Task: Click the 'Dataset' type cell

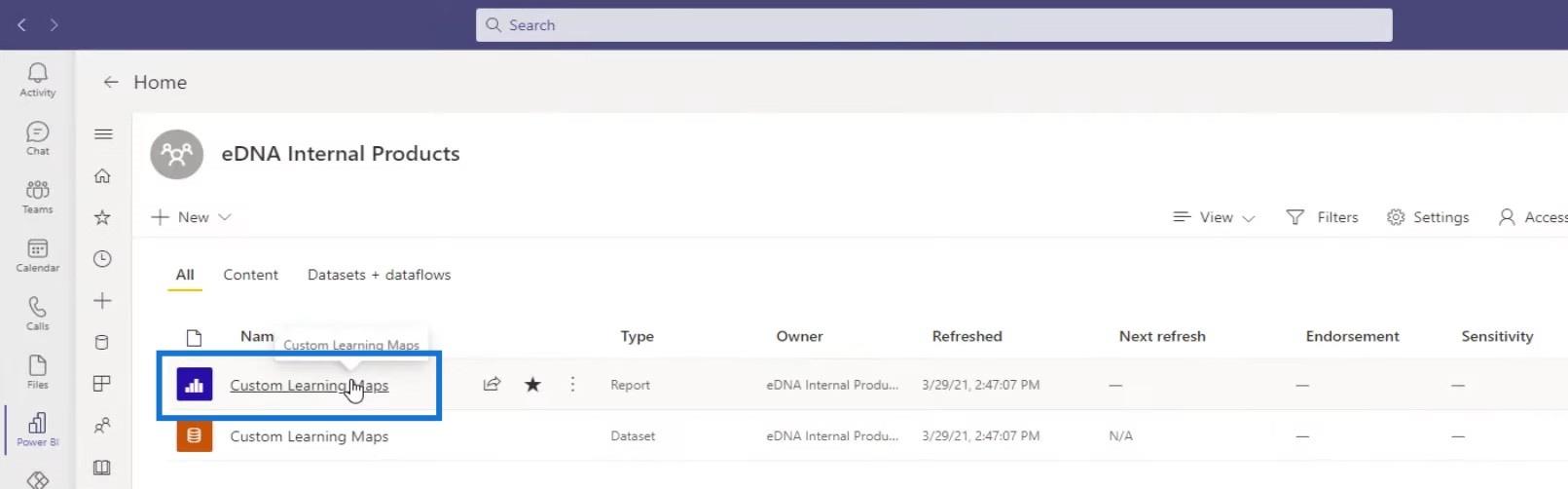Action: (x=633, y=436)
